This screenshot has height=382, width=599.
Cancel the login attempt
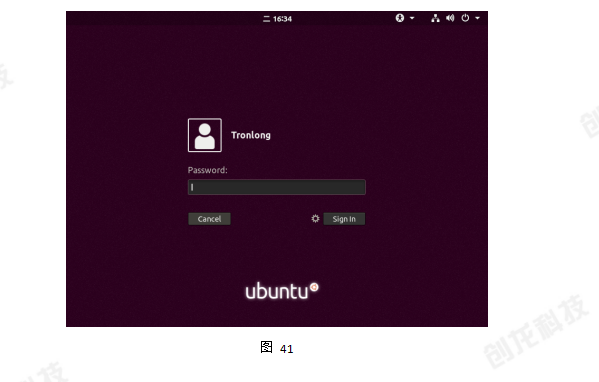[209, 219]
